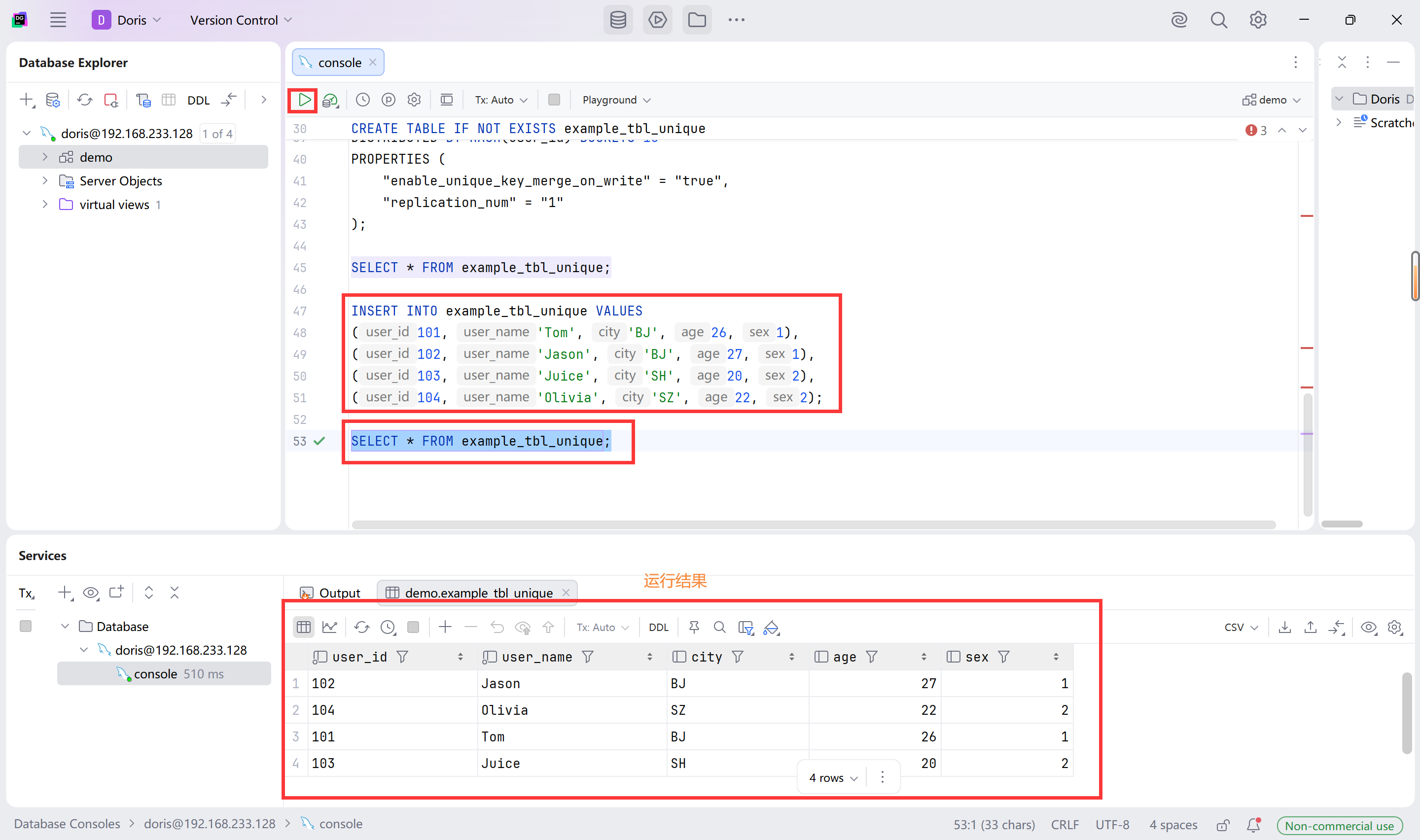1420x840 pixels.
Task: Click the add row plus icon in results
Action: [x=445, y=627]
